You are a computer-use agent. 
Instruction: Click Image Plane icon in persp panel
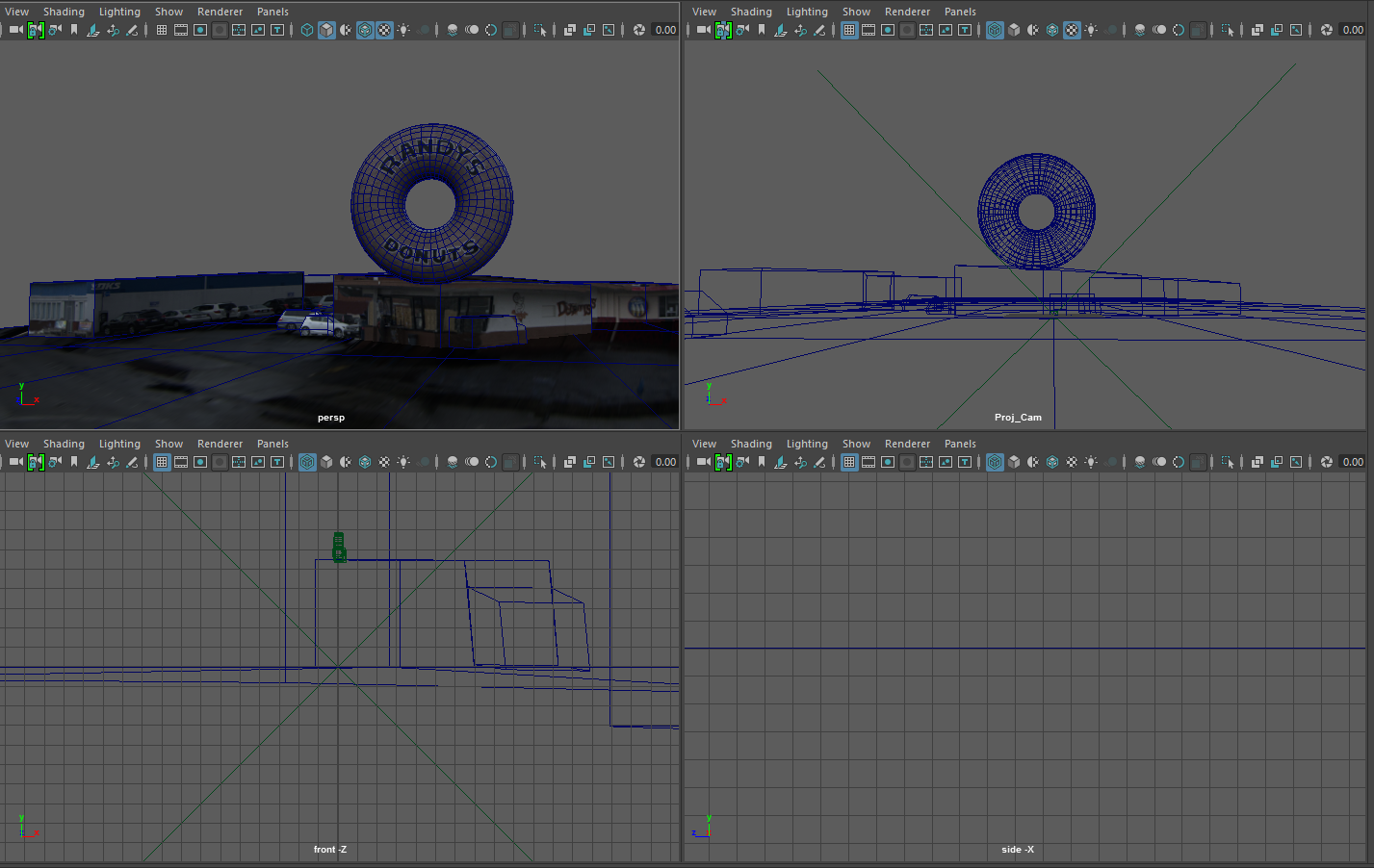(x=92, y=30)
